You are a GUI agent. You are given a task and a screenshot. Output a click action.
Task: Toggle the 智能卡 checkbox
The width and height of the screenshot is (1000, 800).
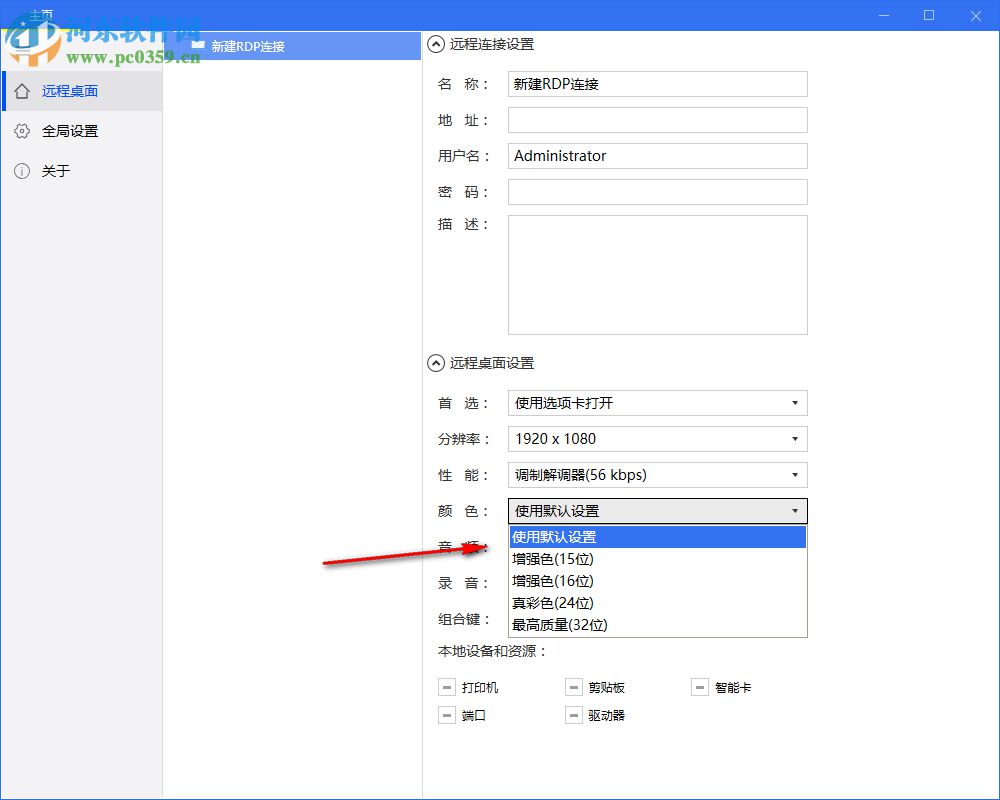point(700,687)
